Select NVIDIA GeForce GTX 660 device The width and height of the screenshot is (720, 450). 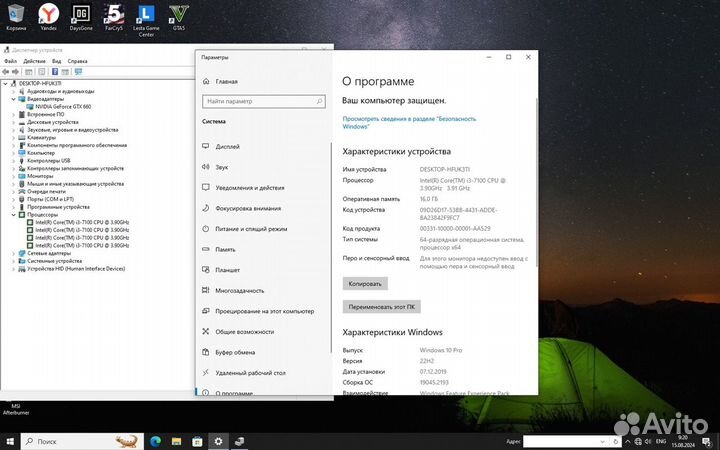click(x=63, y=107)
